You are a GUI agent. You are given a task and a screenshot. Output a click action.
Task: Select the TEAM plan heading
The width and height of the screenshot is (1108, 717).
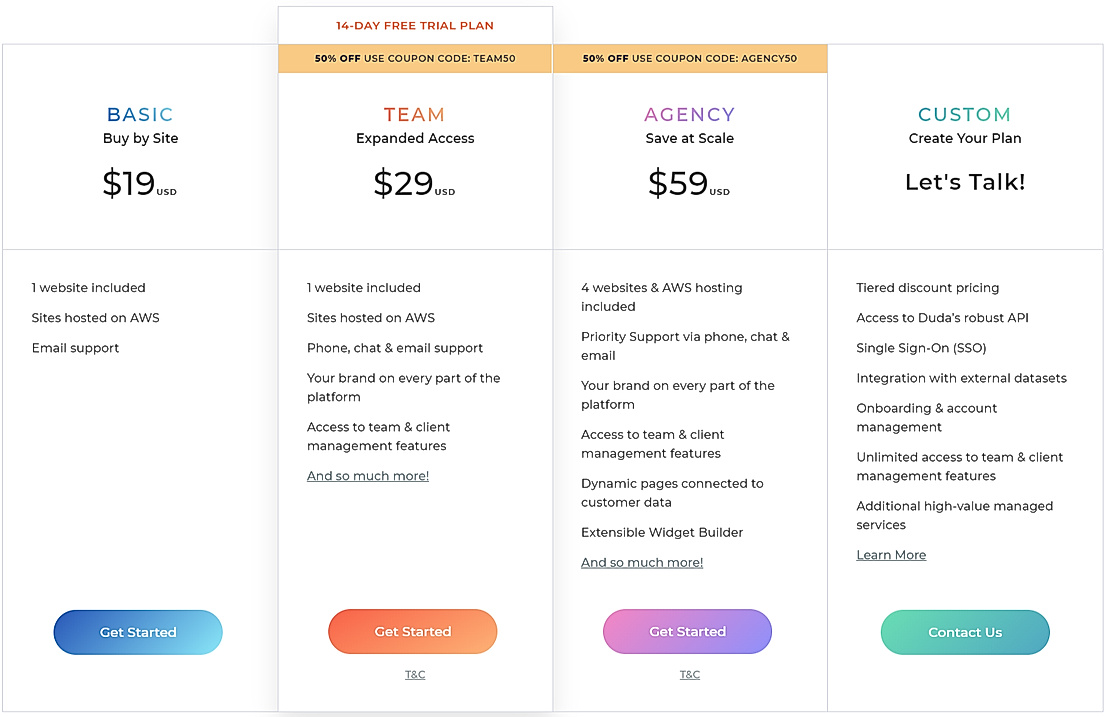pyautogui.click(x=415, y=115)
